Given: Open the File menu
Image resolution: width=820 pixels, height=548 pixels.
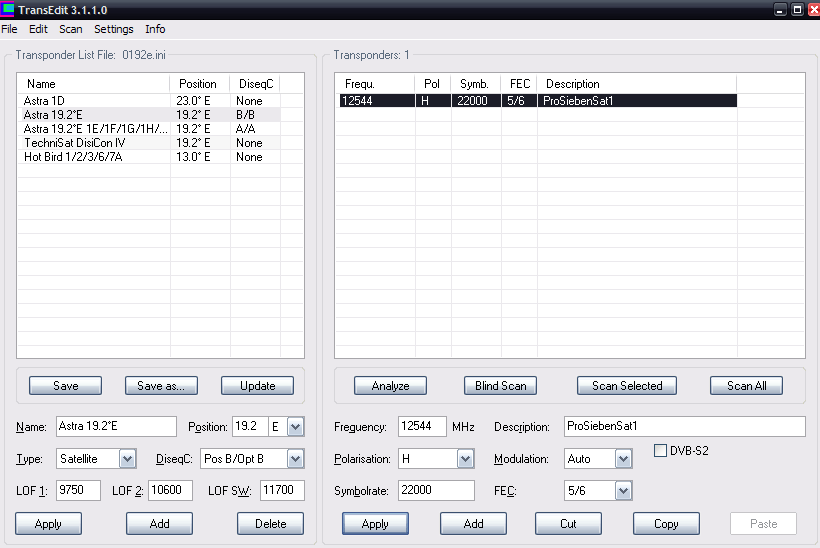Looking at the screenshot, I should coord(9,29).
